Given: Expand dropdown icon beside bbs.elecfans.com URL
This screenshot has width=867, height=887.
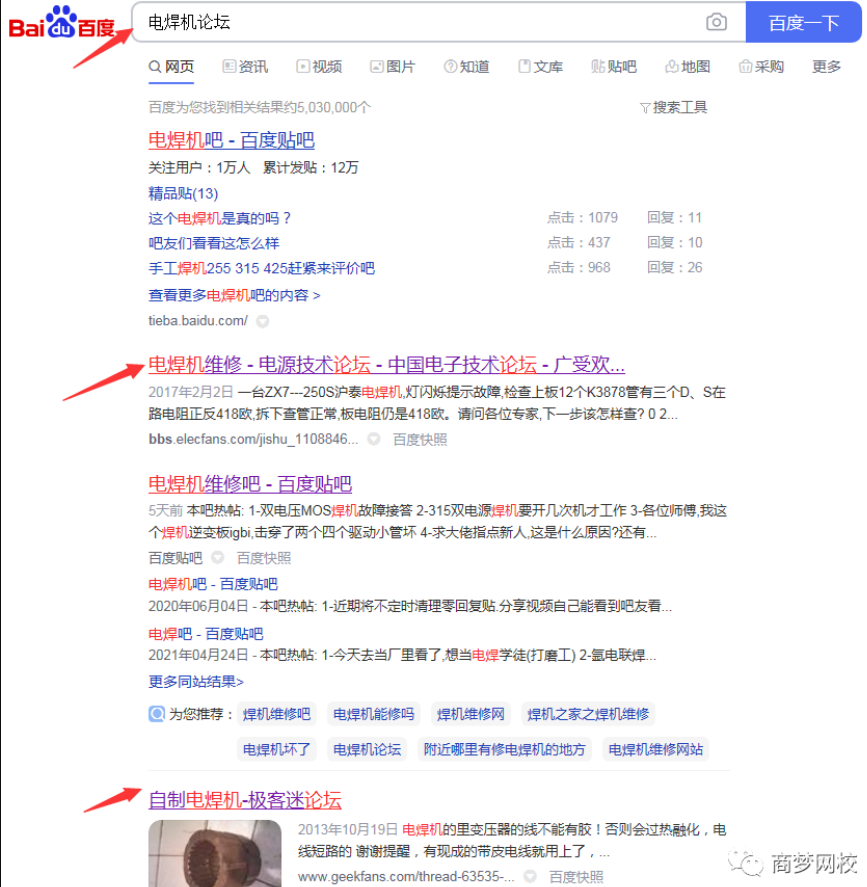Looking at the screenshot, I should pos(374,440).
